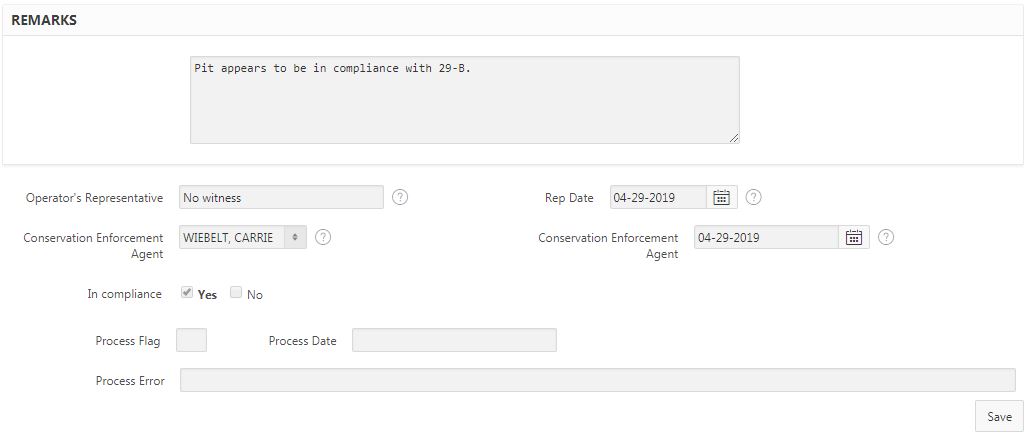The width and height of the screenshot is (1030, 439).
Task: Click help icon beside Operator's Representative field
Action: [x=400, y=197]
